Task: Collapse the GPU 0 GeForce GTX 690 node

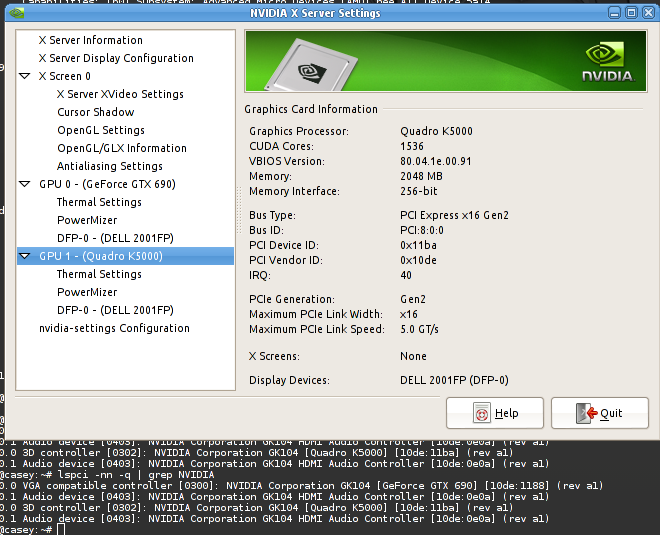Action: [x=26, y=184]
